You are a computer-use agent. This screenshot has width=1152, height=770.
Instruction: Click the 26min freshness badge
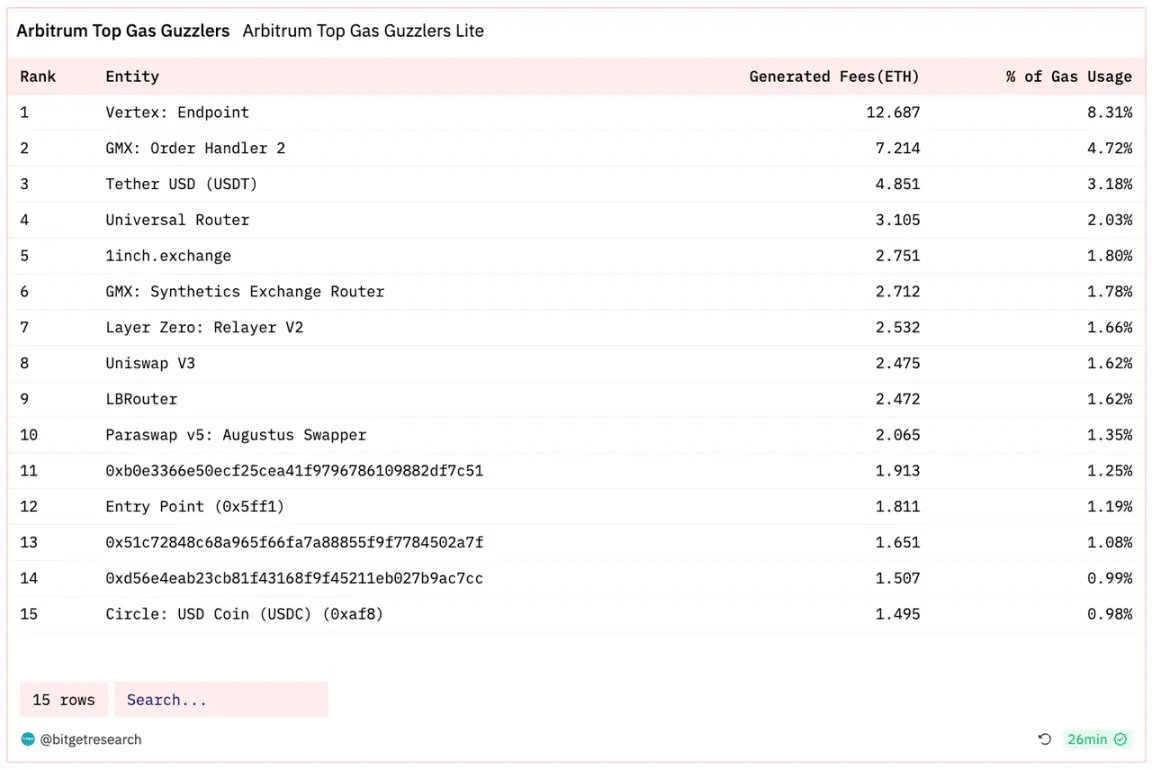pos(1087,739)
